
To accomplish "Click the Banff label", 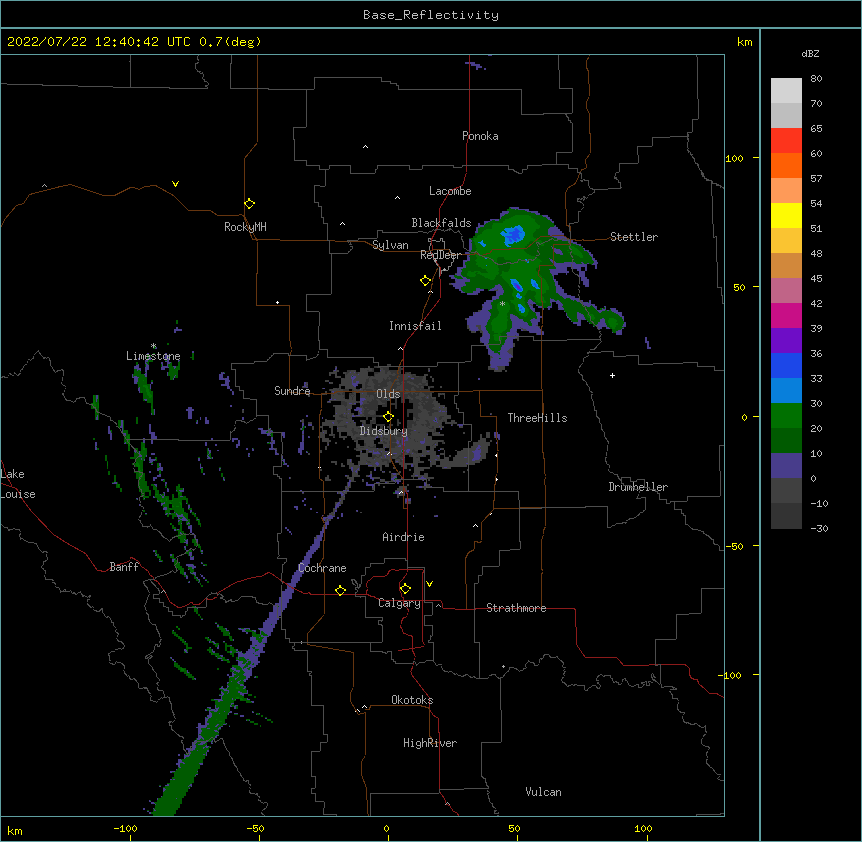I will coord(124,567).
